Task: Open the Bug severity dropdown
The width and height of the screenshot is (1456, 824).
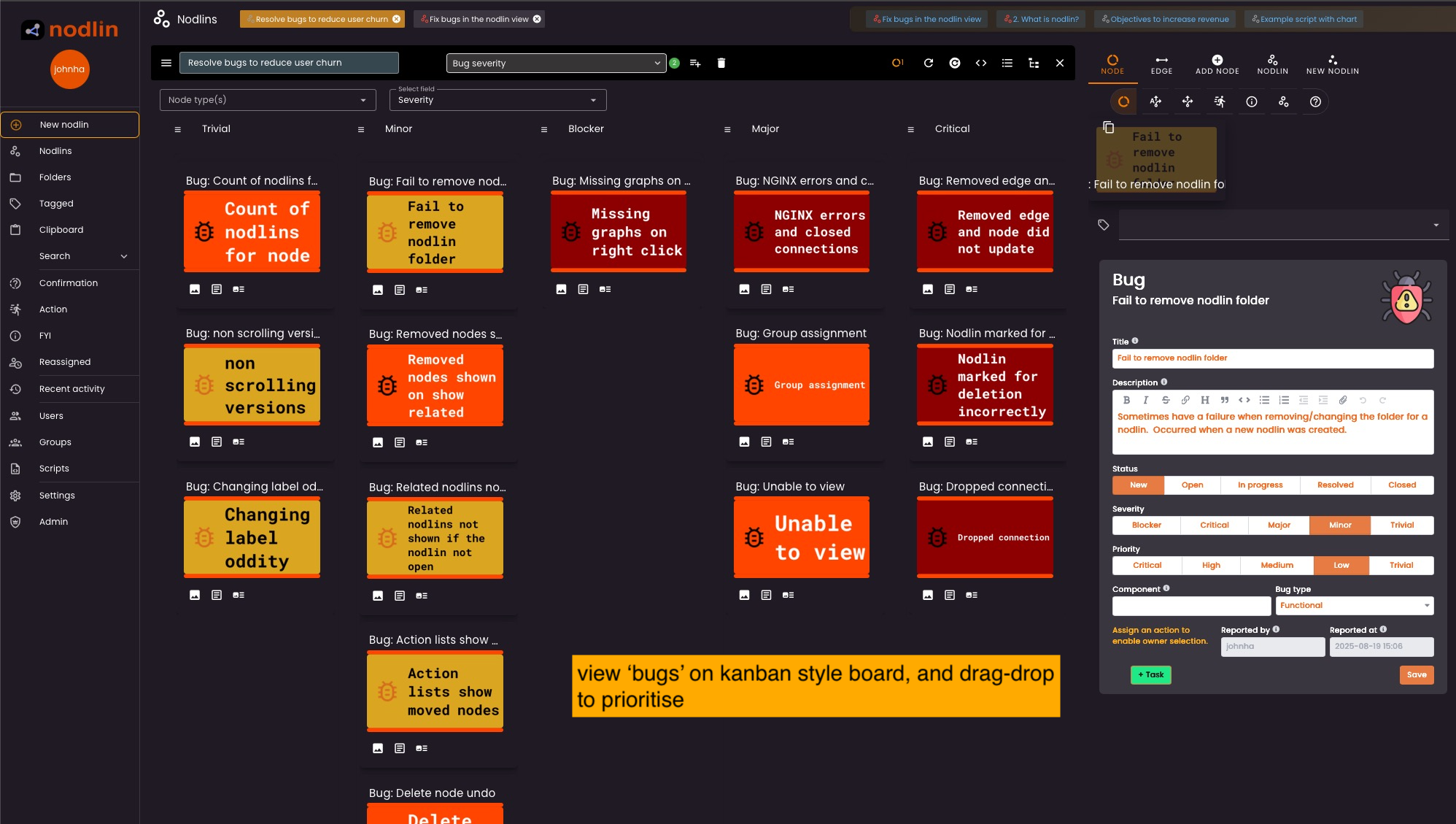Action: (556, 63)
